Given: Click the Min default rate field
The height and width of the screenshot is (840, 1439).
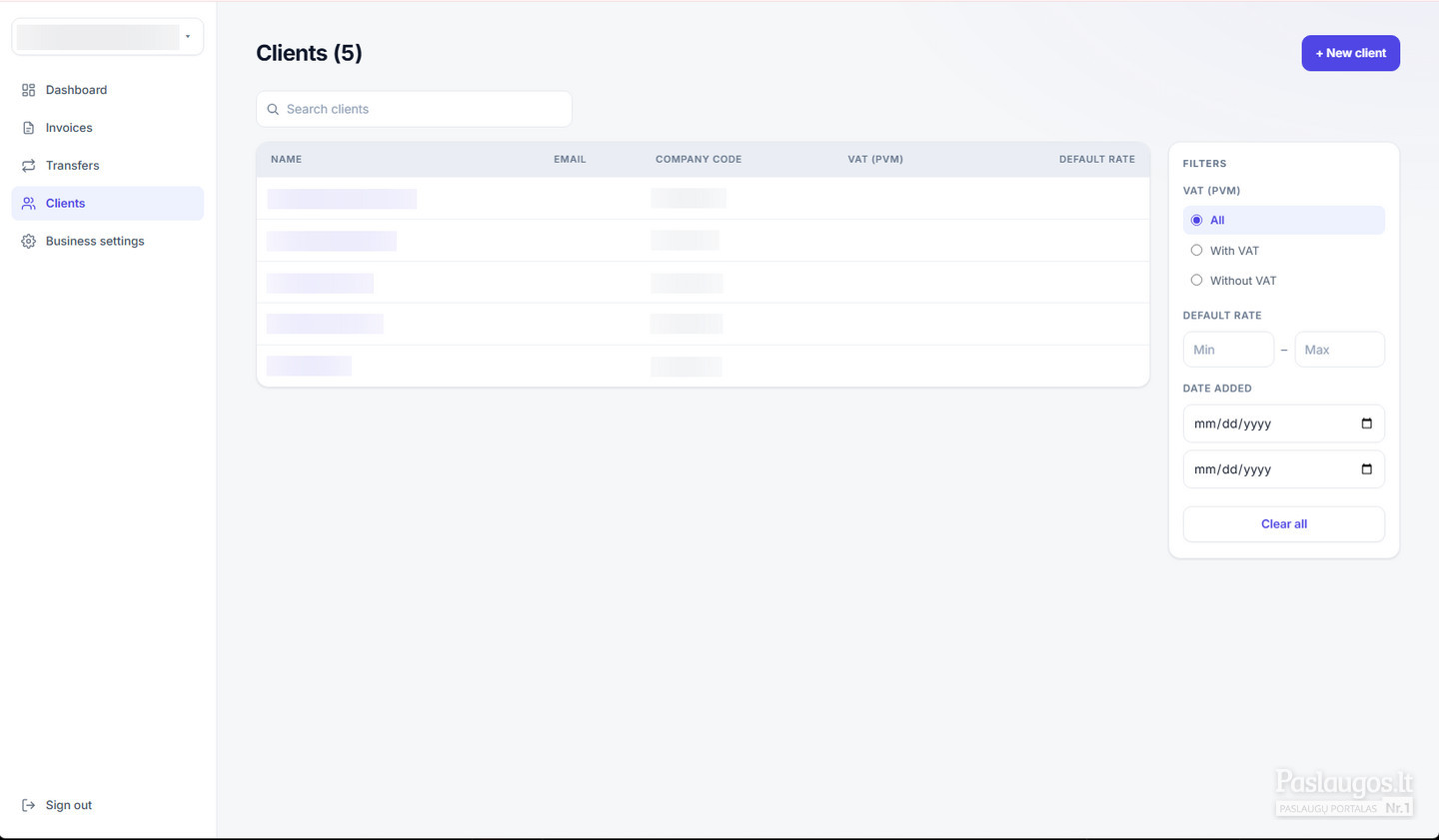Looking at the screenshot, I should coord(1228,350).
